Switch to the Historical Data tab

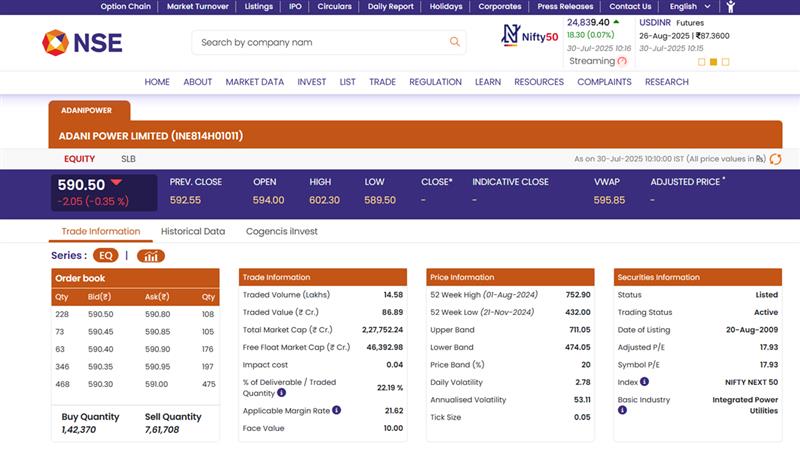(193, 231)
